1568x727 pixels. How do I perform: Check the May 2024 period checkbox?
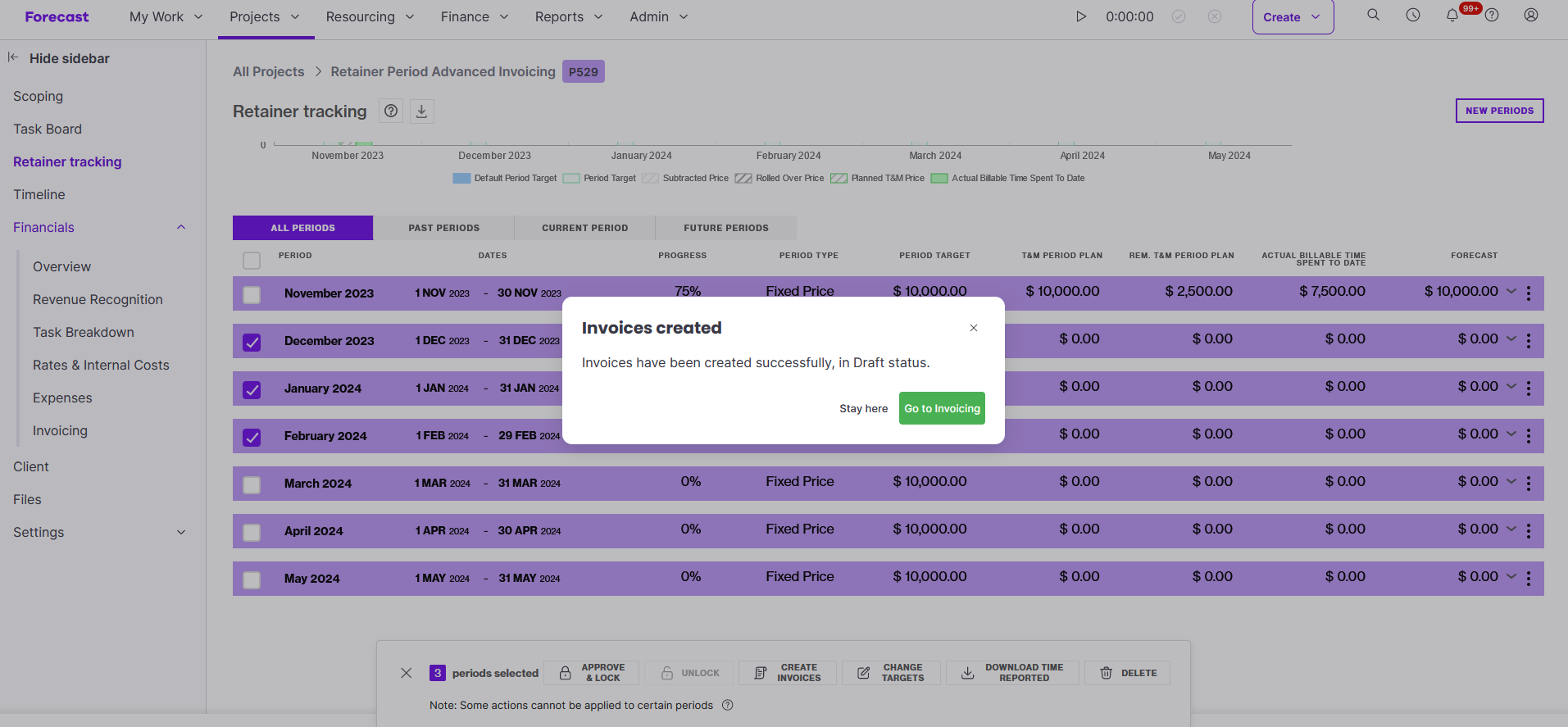pos(252,580)
